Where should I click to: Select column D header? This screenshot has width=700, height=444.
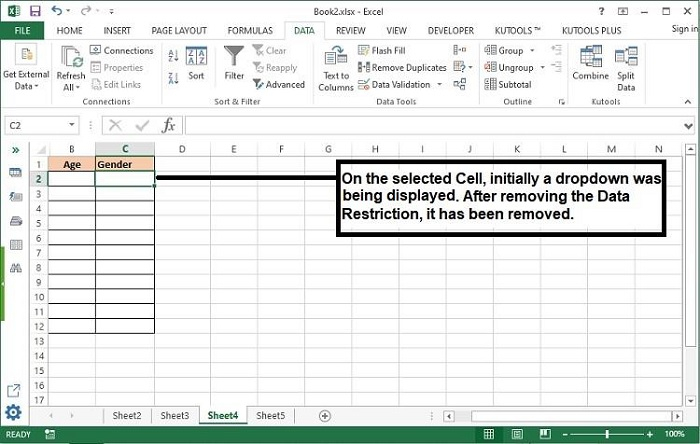pyautogui.click(x=182, y=149)
